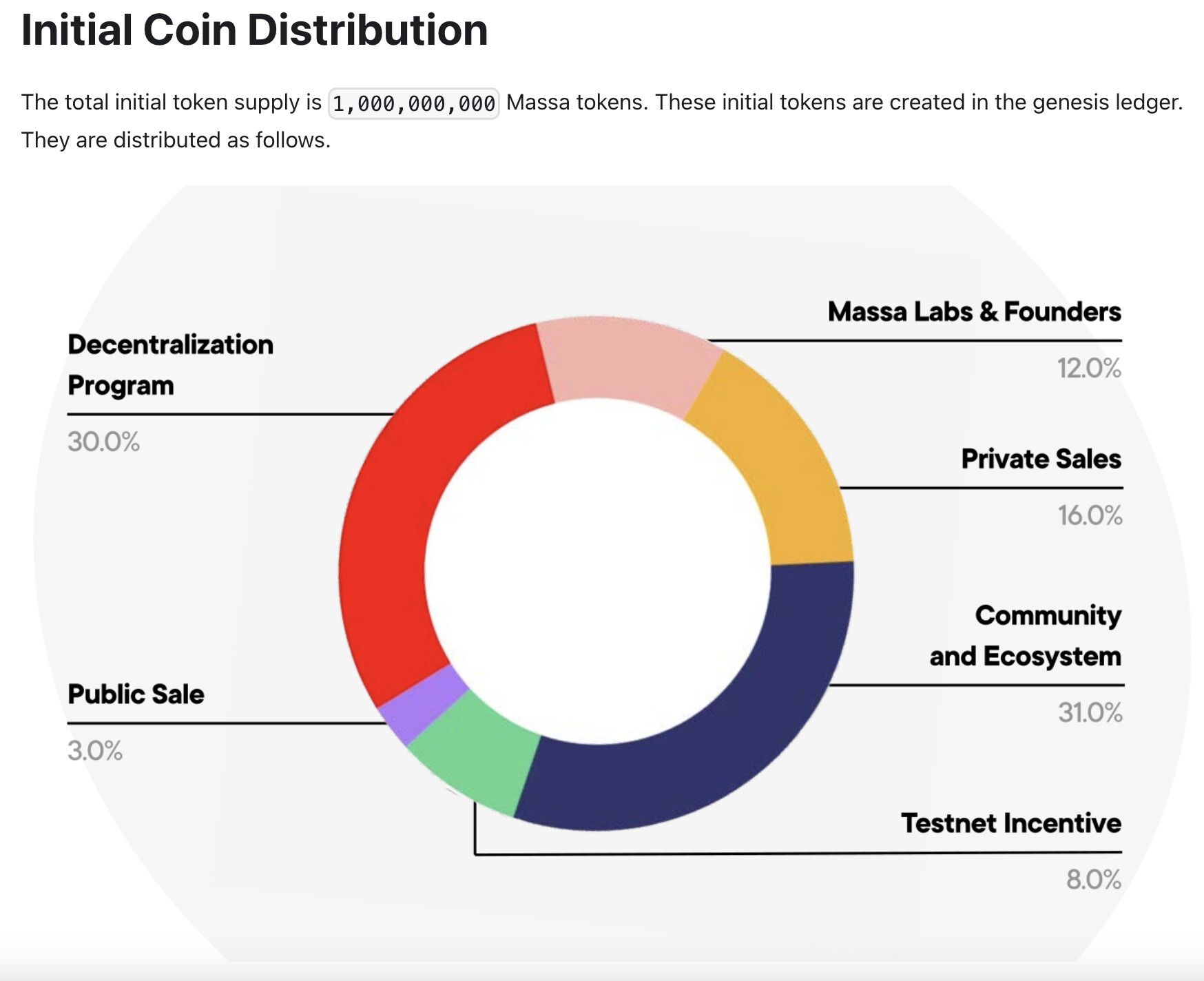The image size is (1204, 981).
Task: Click the 8.0% Testnet Incentive percentage
Action: [x=1094, y=880]
